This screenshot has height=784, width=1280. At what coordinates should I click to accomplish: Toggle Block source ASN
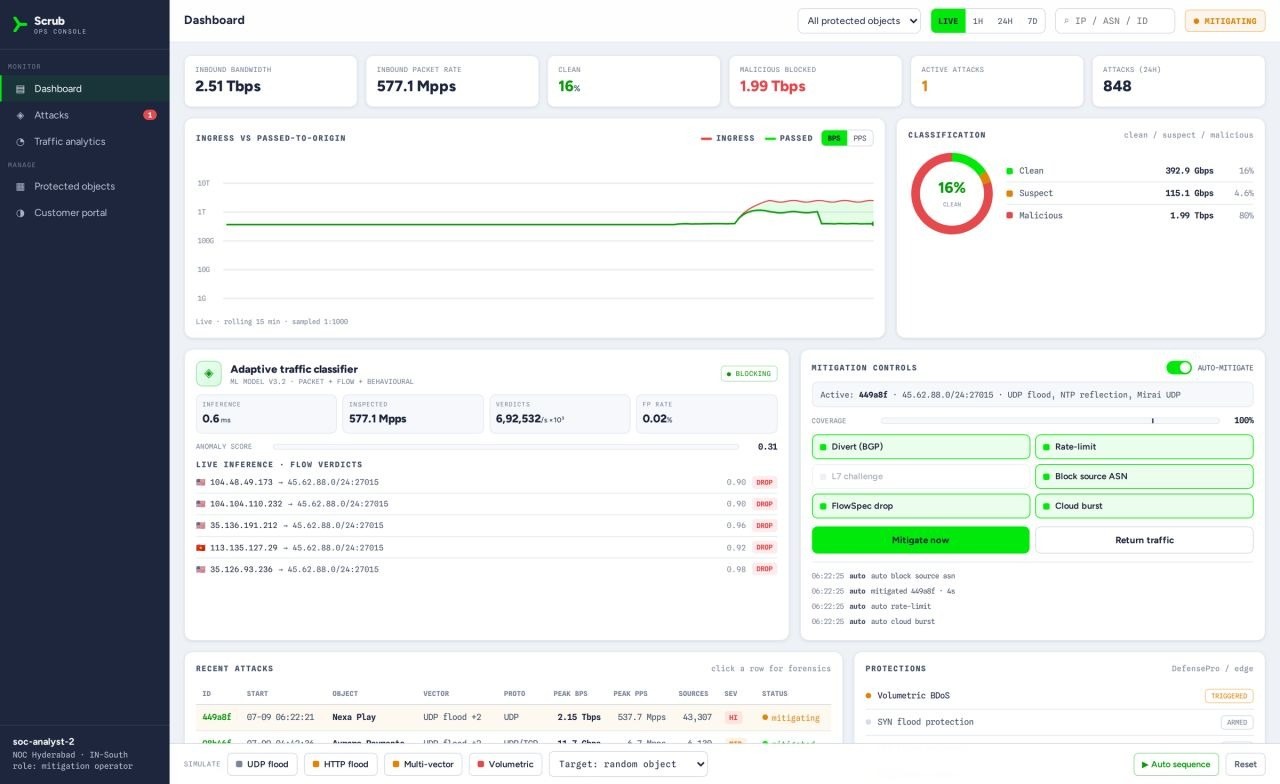tap(1144, 476)
